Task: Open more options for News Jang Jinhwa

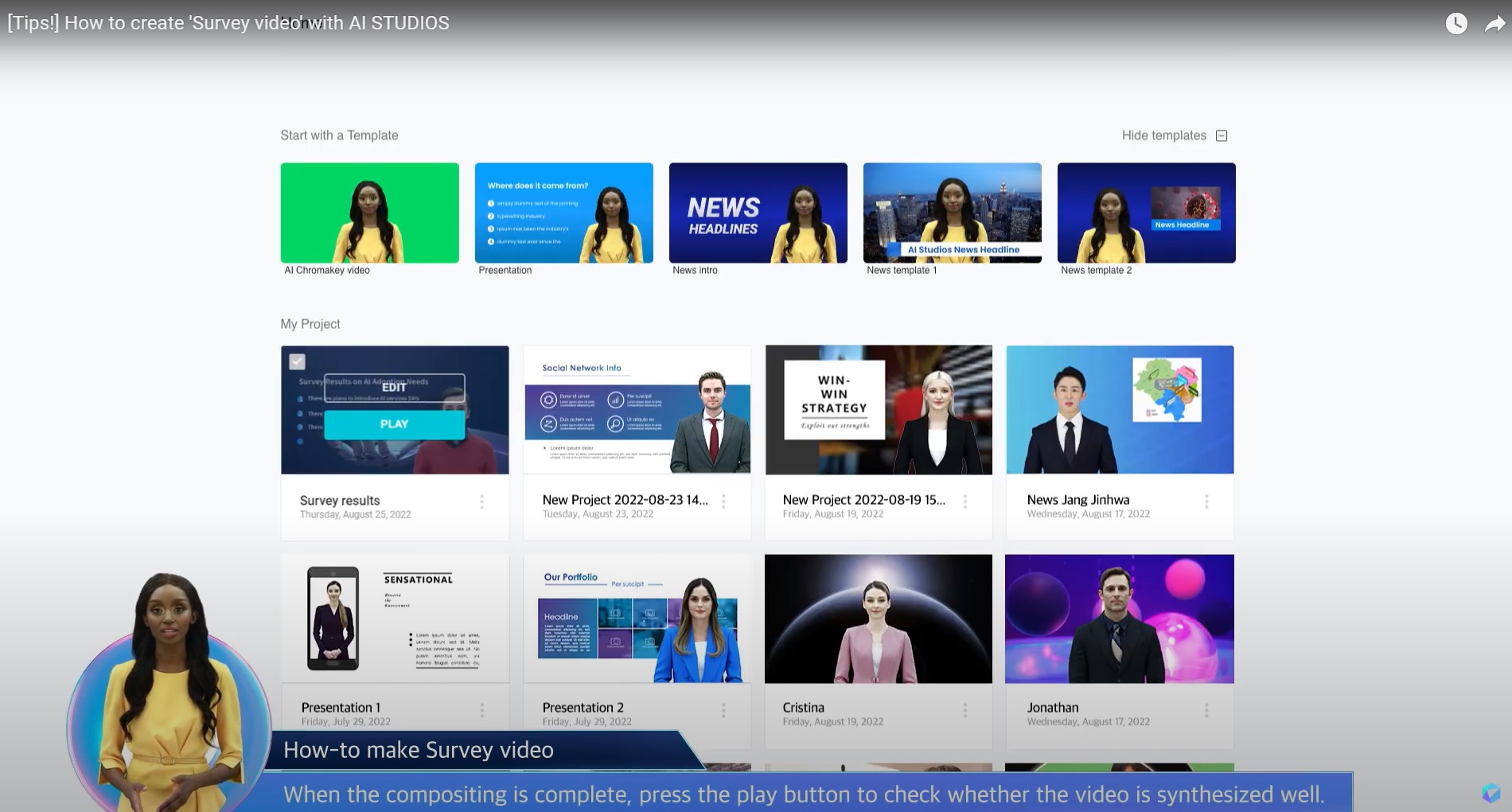Action: (x=1206, y=502)
